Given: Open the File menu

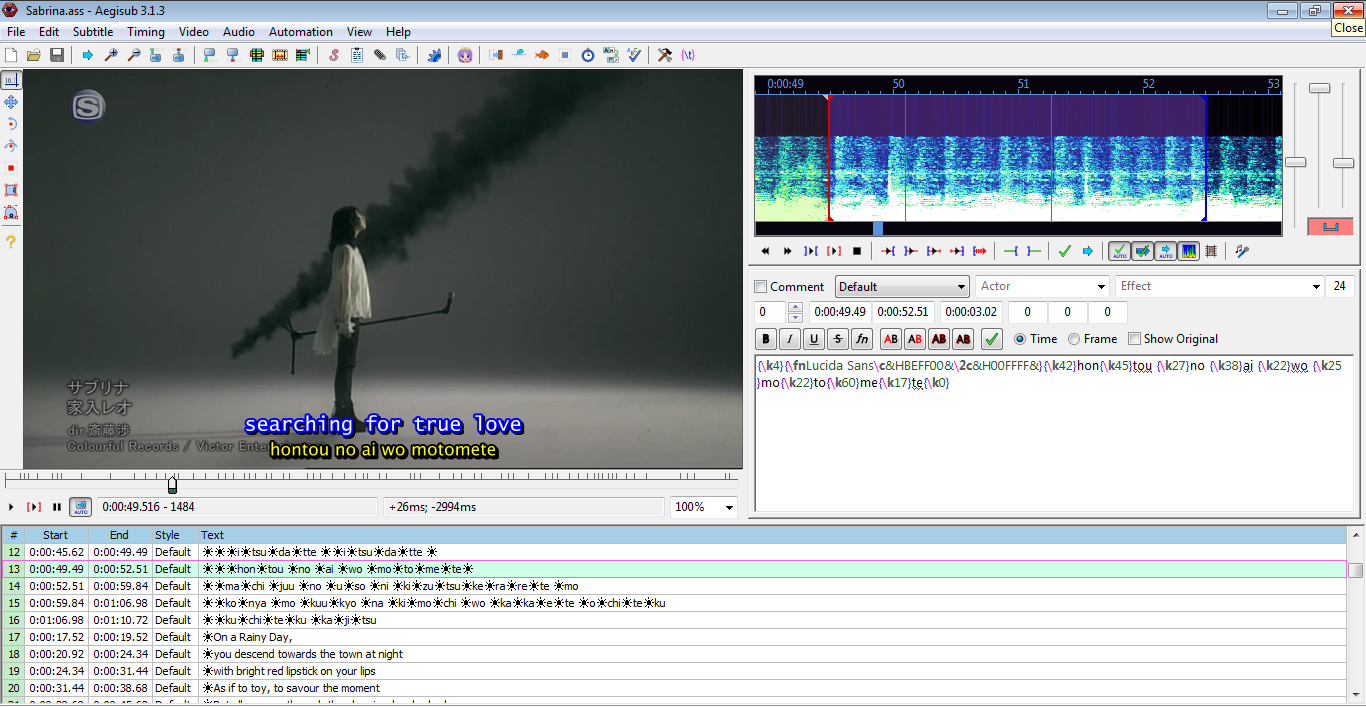Looking at the screenshot, I should pyautogui.click(x=16, y=32).
